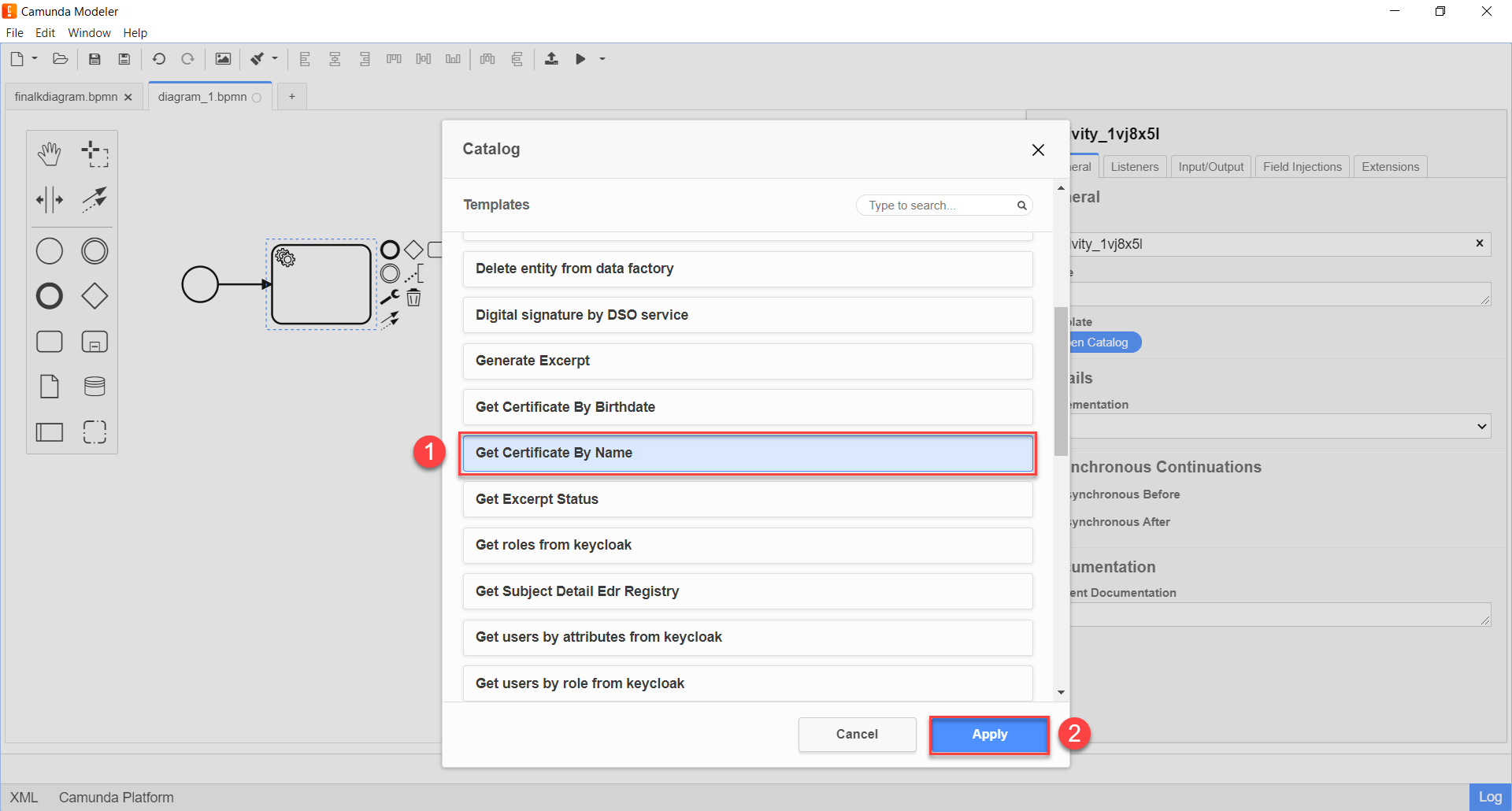Create an intermediate event from palette

pos(94,251)
